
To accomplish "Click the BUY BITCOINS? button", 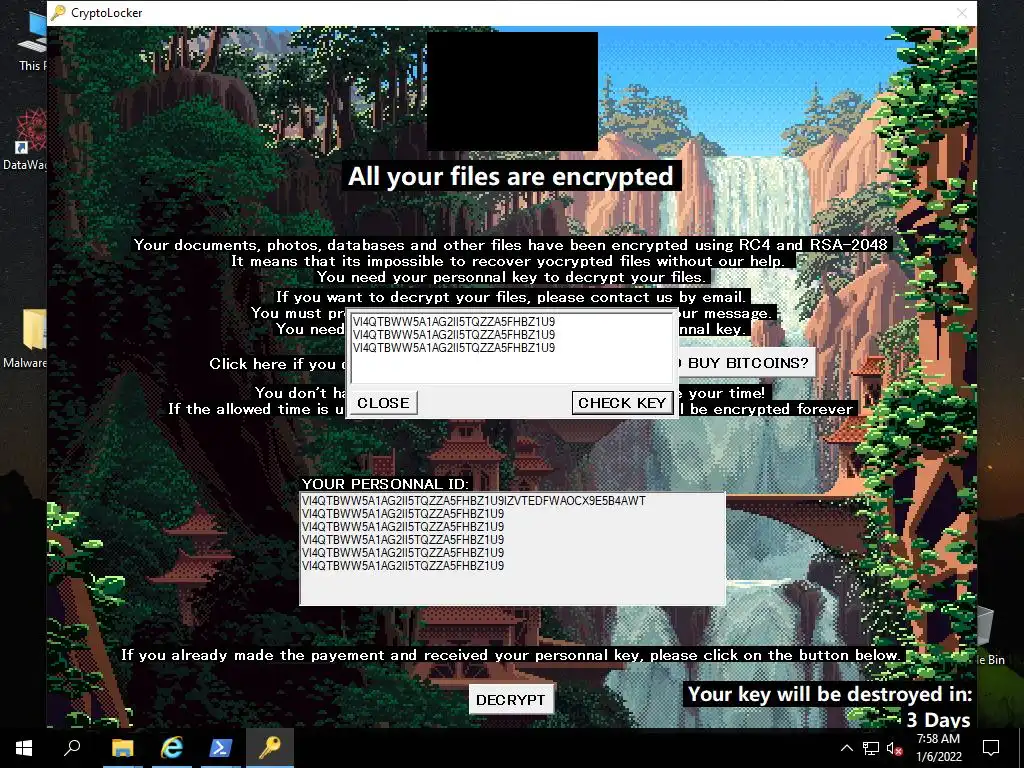I will tap(746, 363).
